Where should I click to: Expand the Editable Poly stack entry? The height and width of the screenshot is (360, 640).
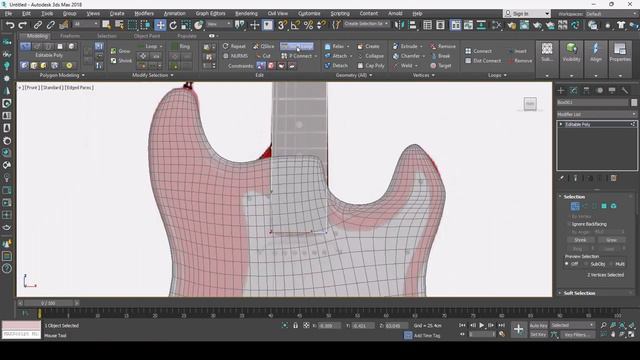[561, 124]
